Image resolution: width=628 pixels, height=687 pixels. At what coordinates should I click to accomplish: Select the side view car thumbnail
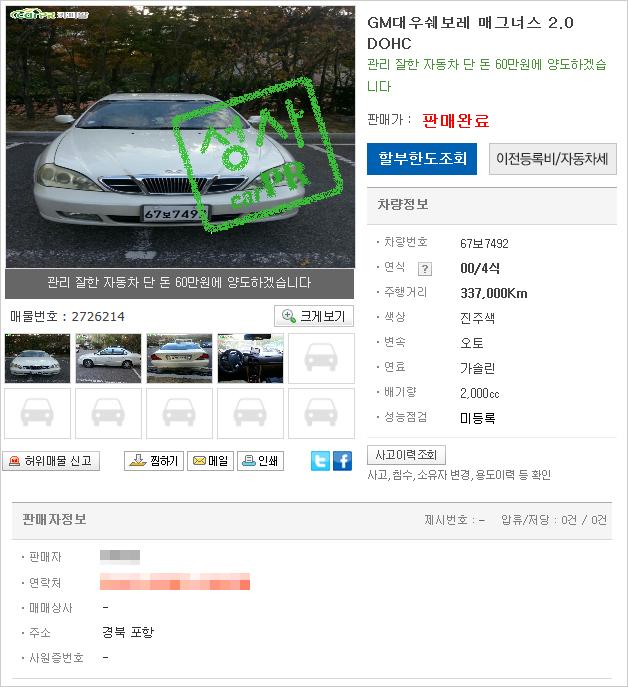coord(108,358)
